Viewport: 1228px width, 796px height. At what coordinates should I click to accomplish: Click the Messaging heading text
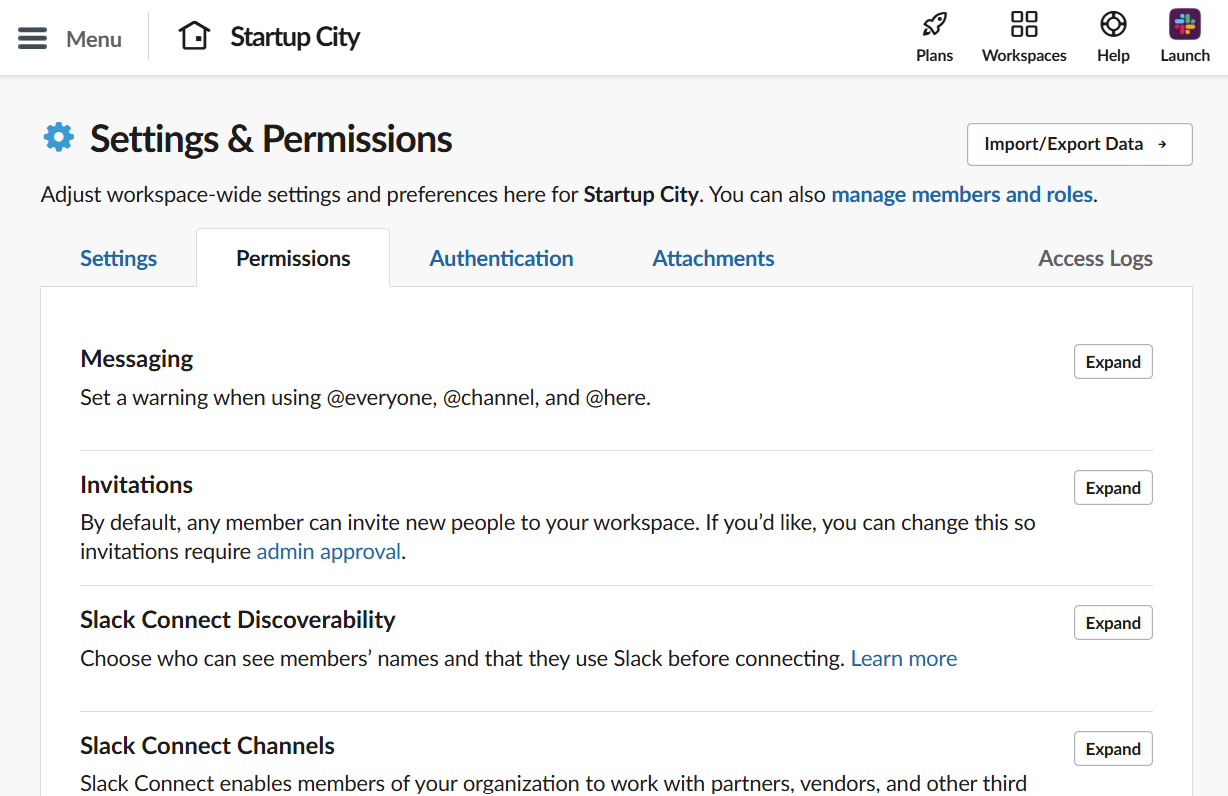137,358
